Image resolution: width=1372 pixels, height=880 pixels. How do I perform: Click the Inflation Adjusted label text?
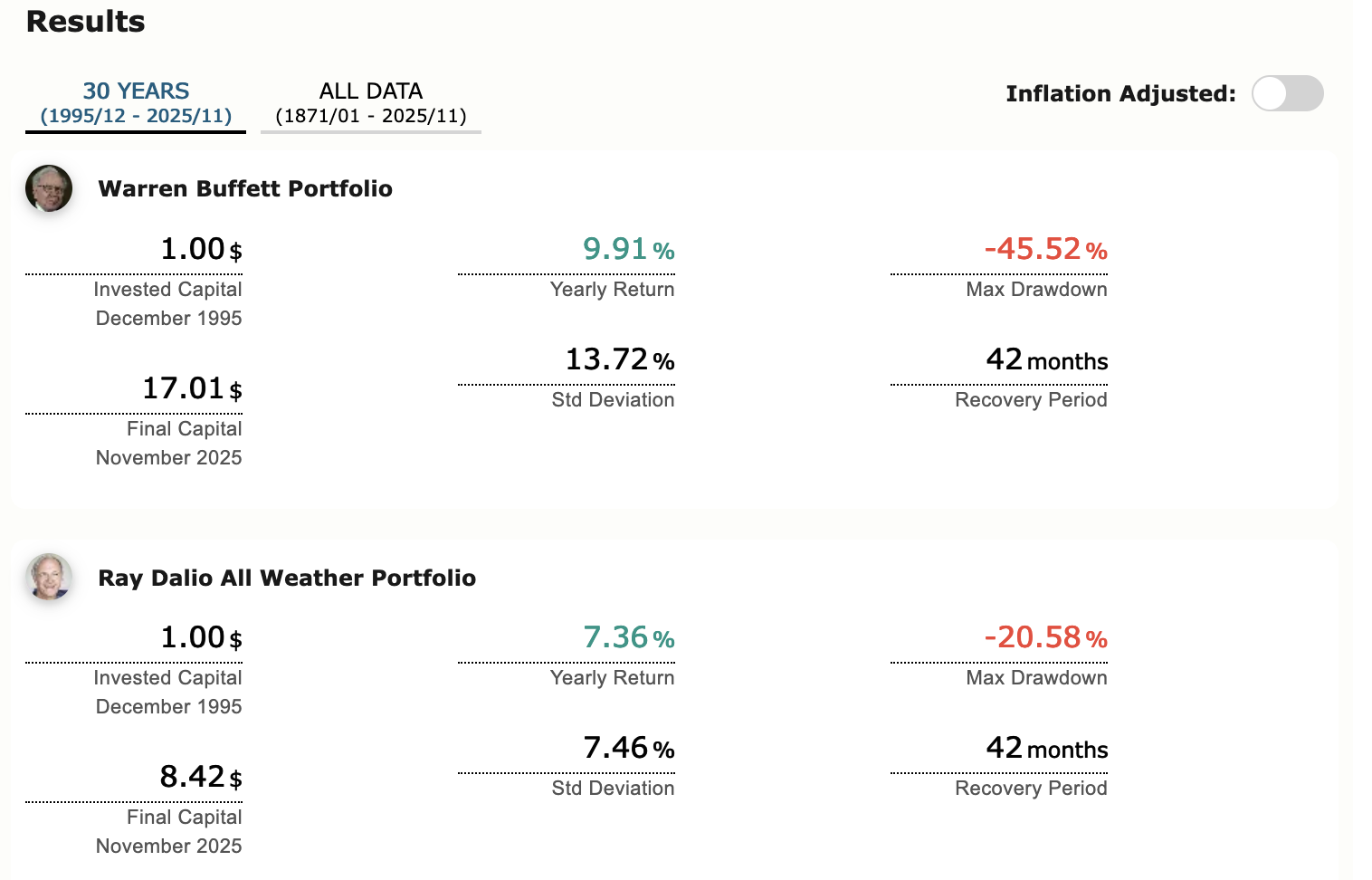pyautogui.click(x=1120, y=93)
